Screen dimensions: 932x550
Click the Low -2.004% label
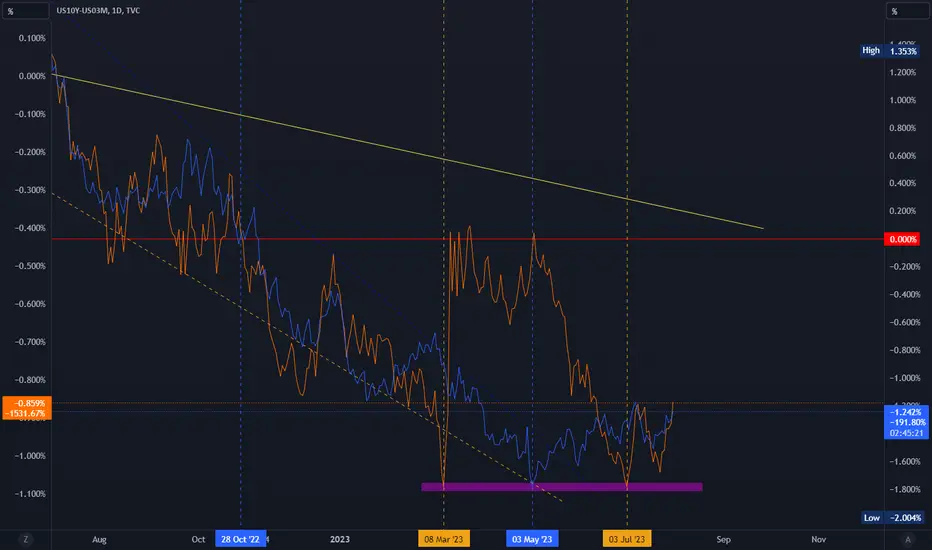892,518
